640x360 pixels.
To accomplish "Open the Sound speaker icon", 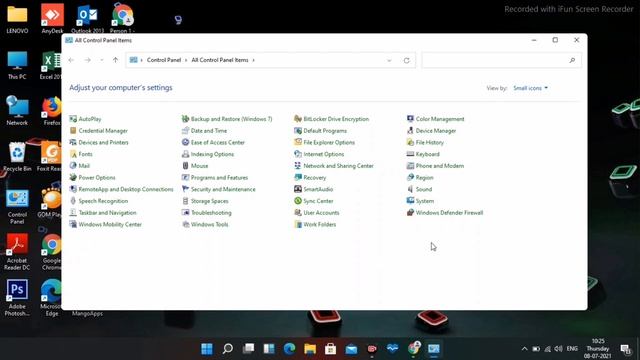I will pyautogui.click(x=410, y=189).
